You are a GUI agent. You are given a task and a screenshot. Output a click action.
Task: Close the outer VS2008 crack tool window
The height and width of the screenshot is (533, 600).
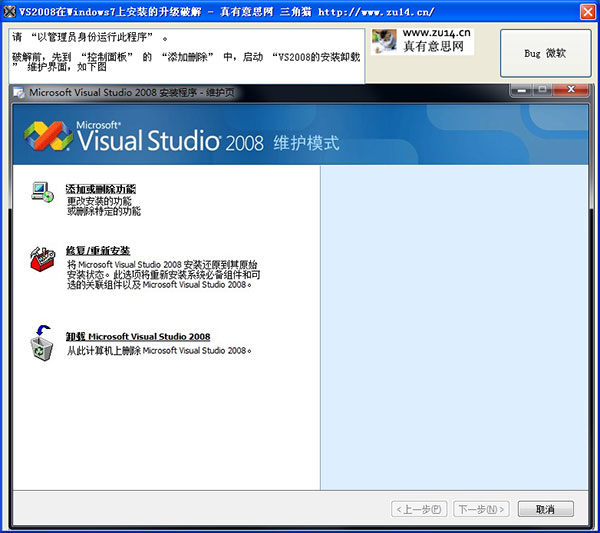click(588, 11)
